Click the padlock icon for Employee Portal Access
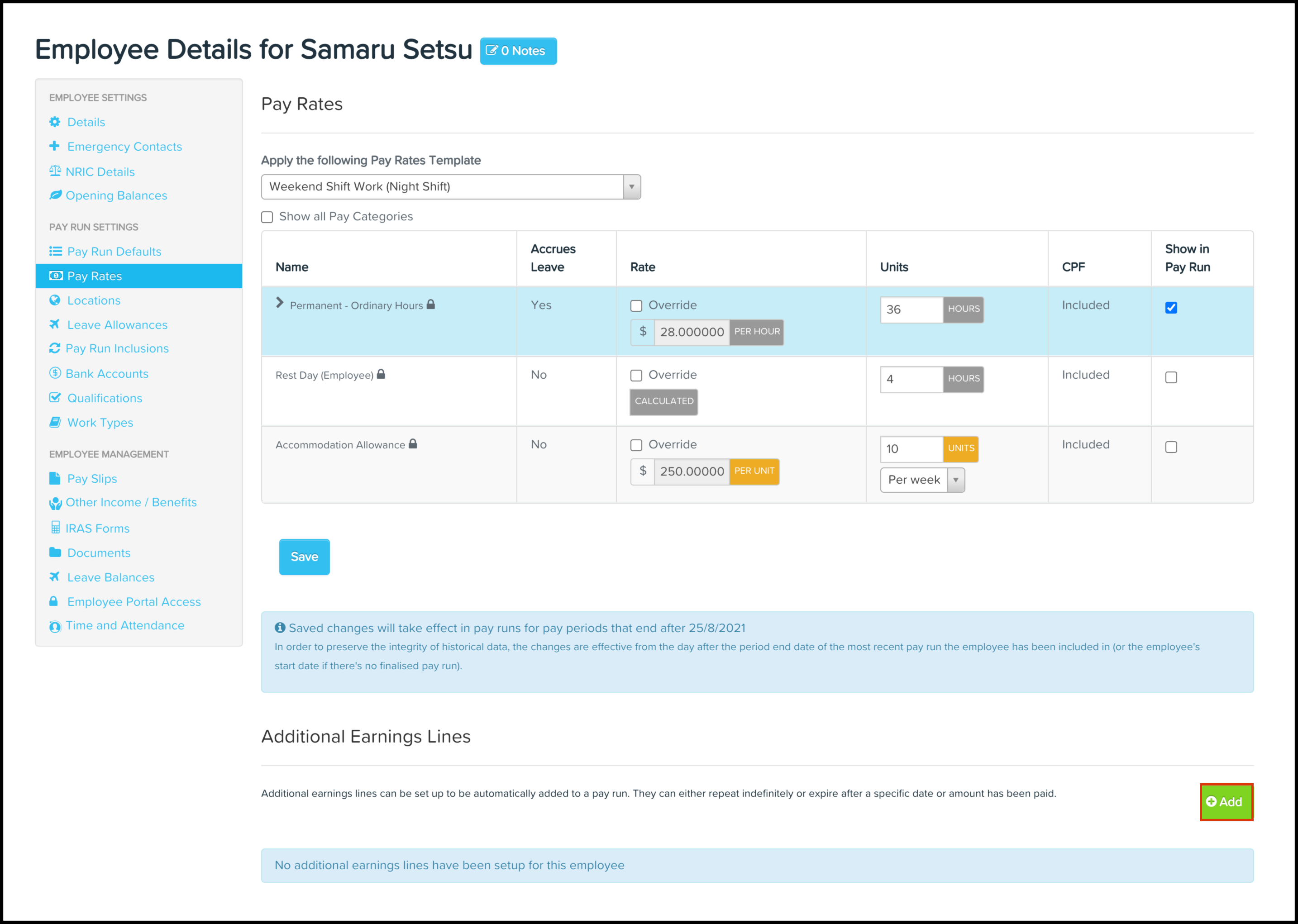The width and height of the screenshot is (1298, 924). click(x=53, y=601)
